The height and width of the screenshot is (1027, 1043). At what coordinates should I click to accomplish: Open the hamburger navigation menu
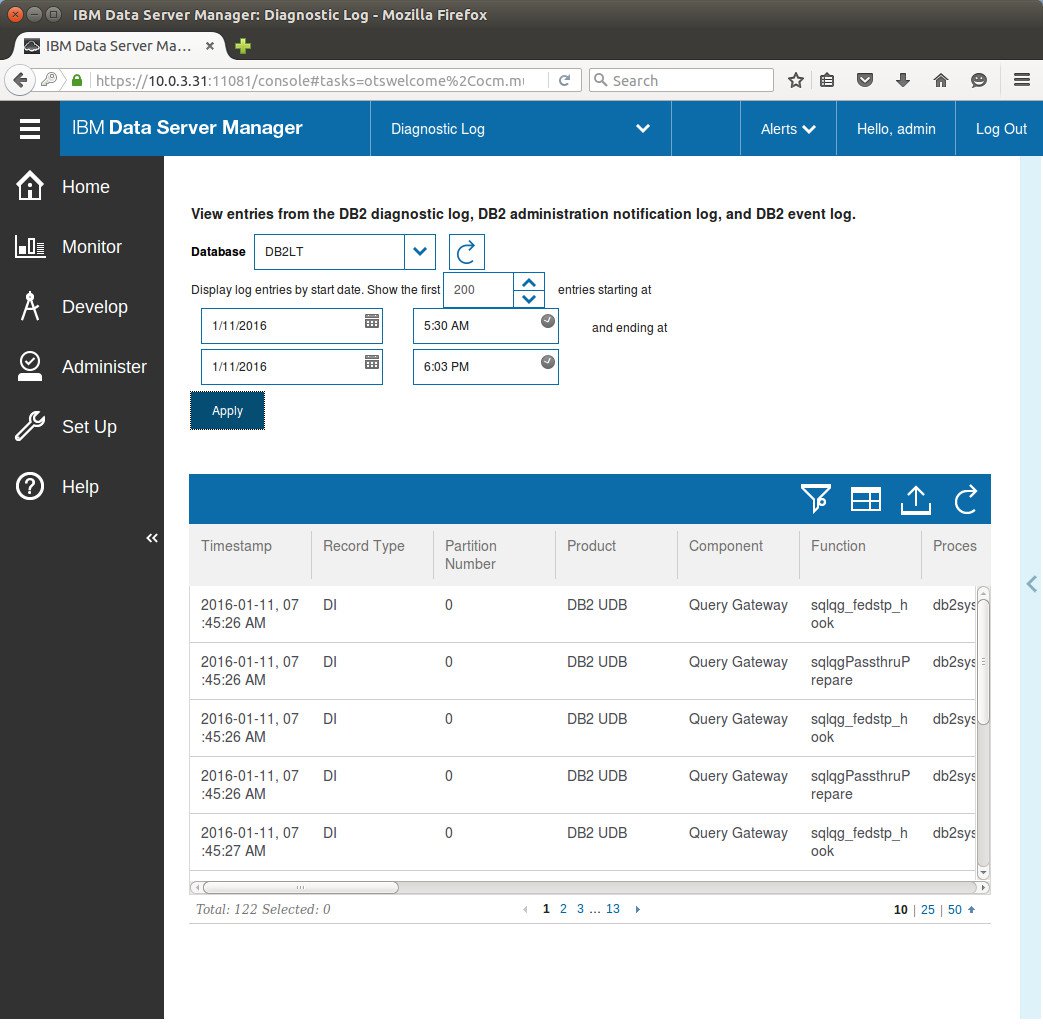point(30,128)
